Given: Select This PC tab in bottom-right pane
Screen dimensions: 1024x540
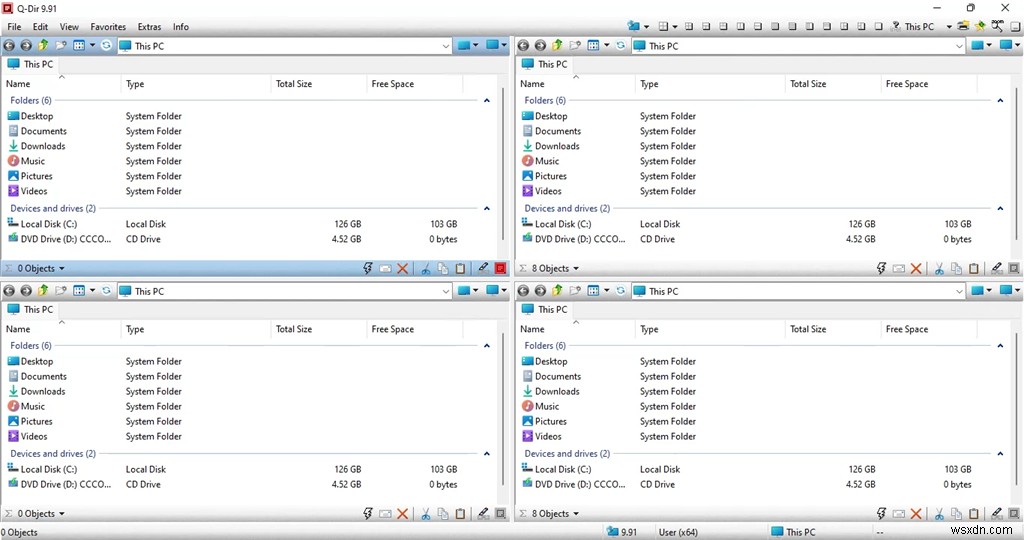Looking at the screenshot, I should [x=545, y=310].
